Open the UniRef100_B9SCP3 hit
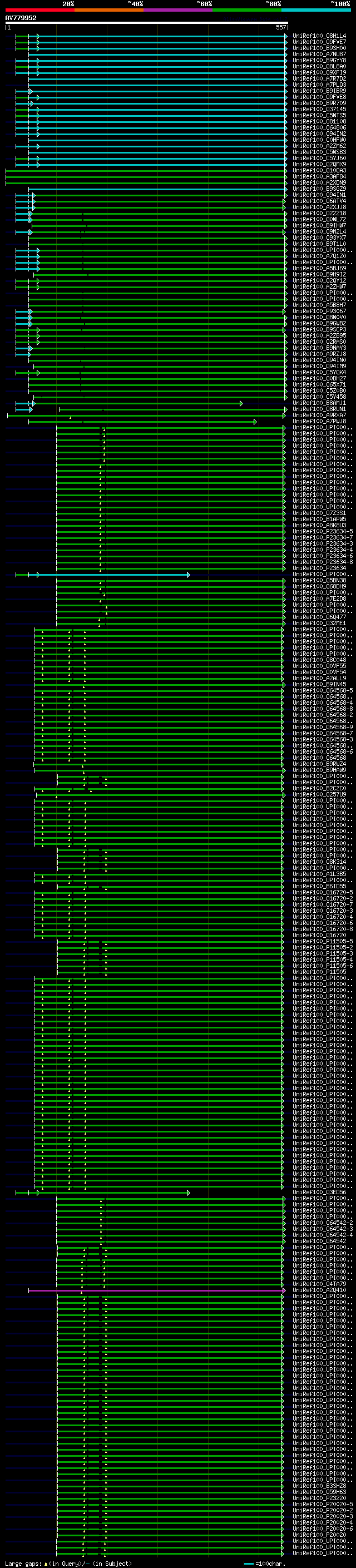 pos(319,329)
